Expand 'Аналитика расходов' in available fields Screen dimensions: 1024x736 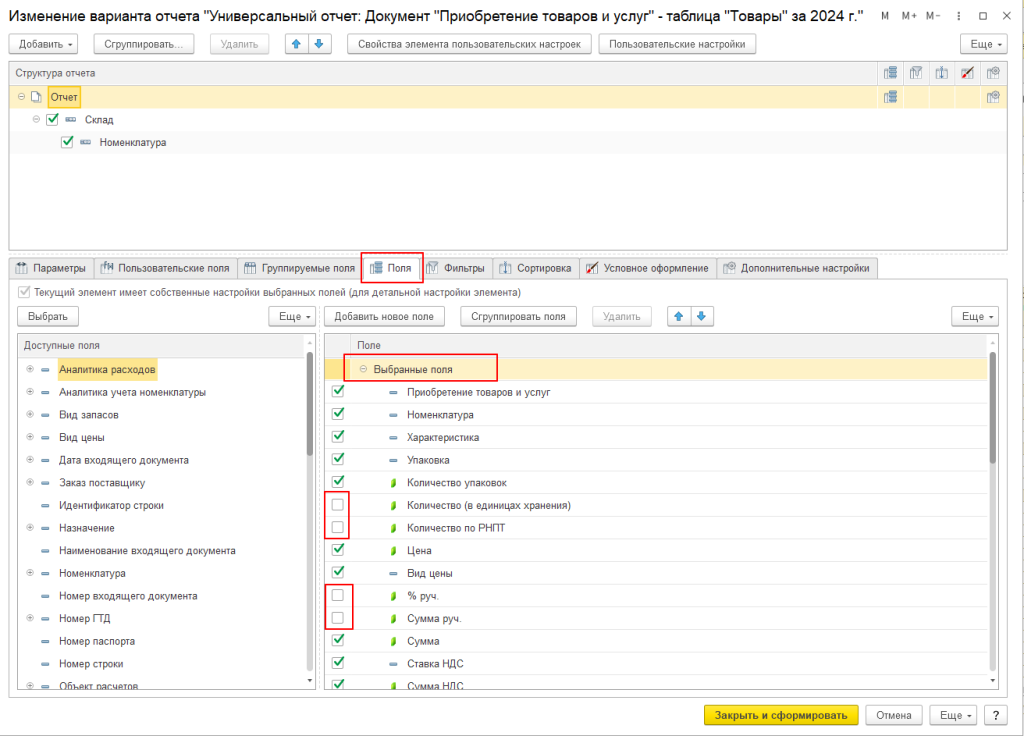click(30, 370)
